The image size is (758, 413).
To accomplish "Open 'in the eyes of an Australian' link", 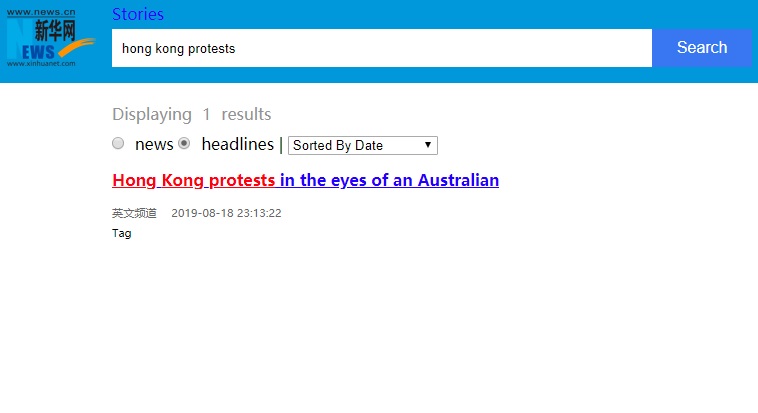I will (x=389, y=180).
